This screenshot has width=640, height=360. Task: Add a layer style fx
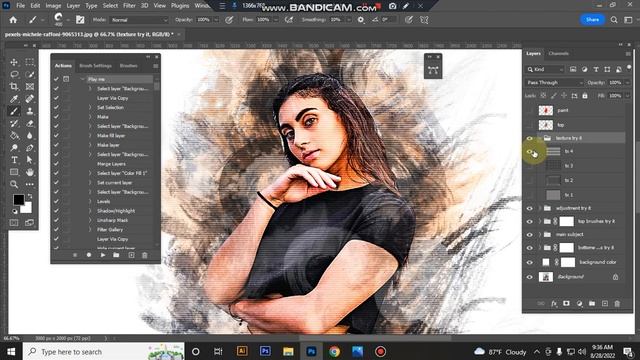(x=554, y=304)
